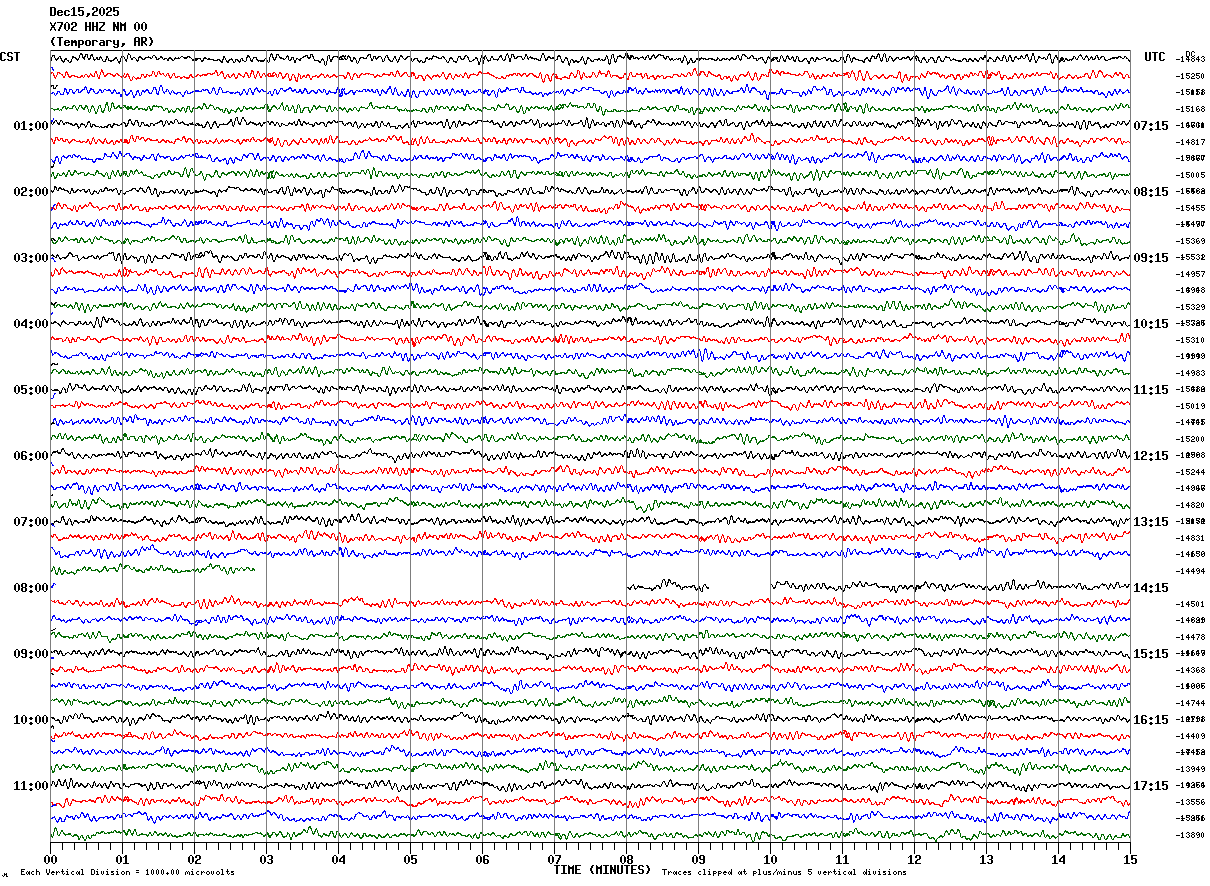Select minute tick 08 on the time axis
Screen dimensions: 1210x886
pyautogui.click(x=626, y=859)
